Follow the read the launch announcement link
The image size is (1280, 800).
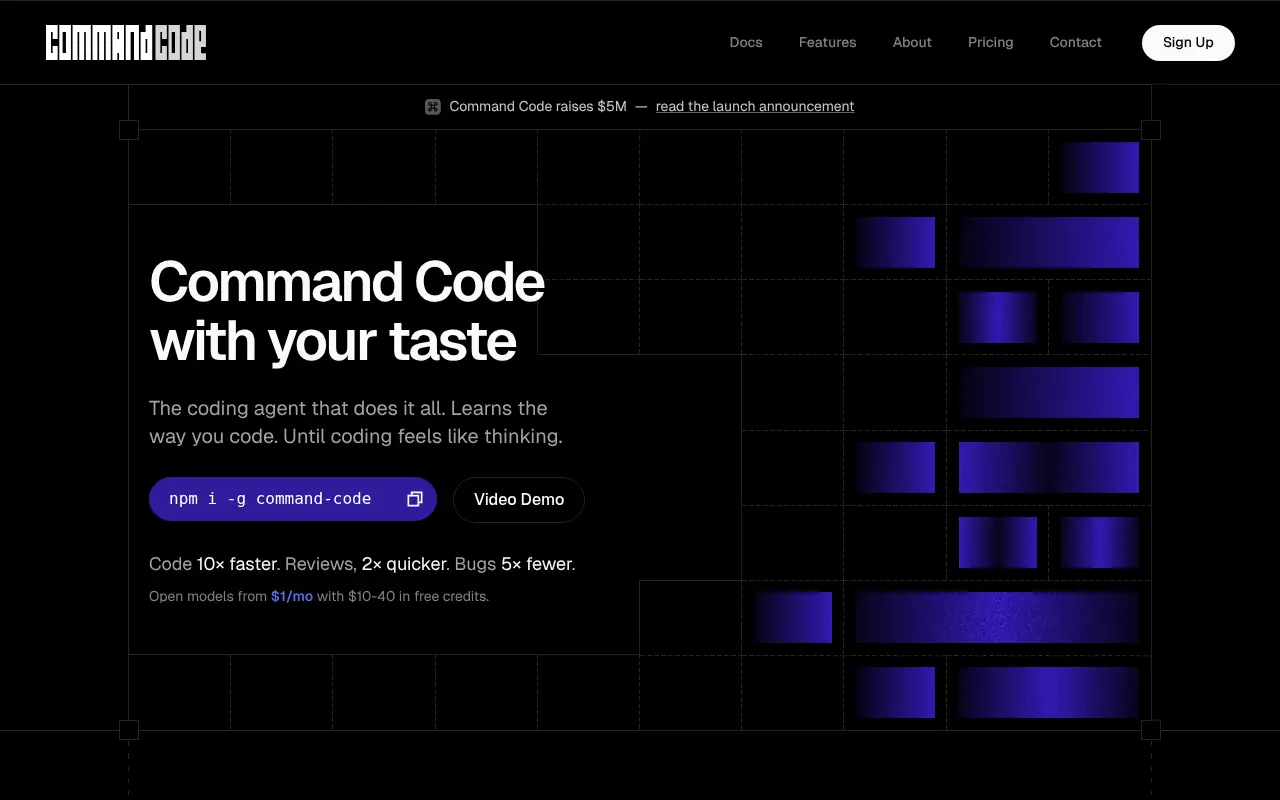(755, 106)
